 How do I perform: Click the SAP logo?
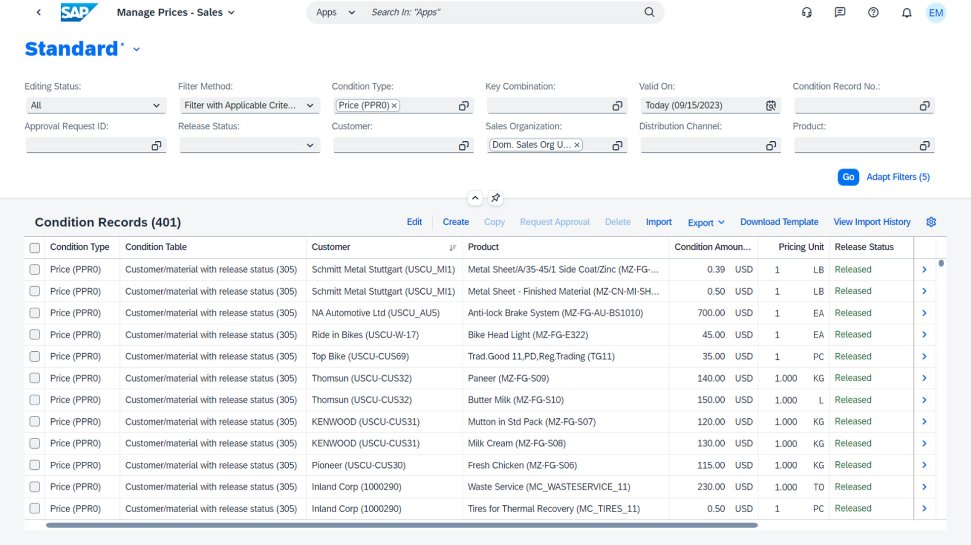point(79,13)
